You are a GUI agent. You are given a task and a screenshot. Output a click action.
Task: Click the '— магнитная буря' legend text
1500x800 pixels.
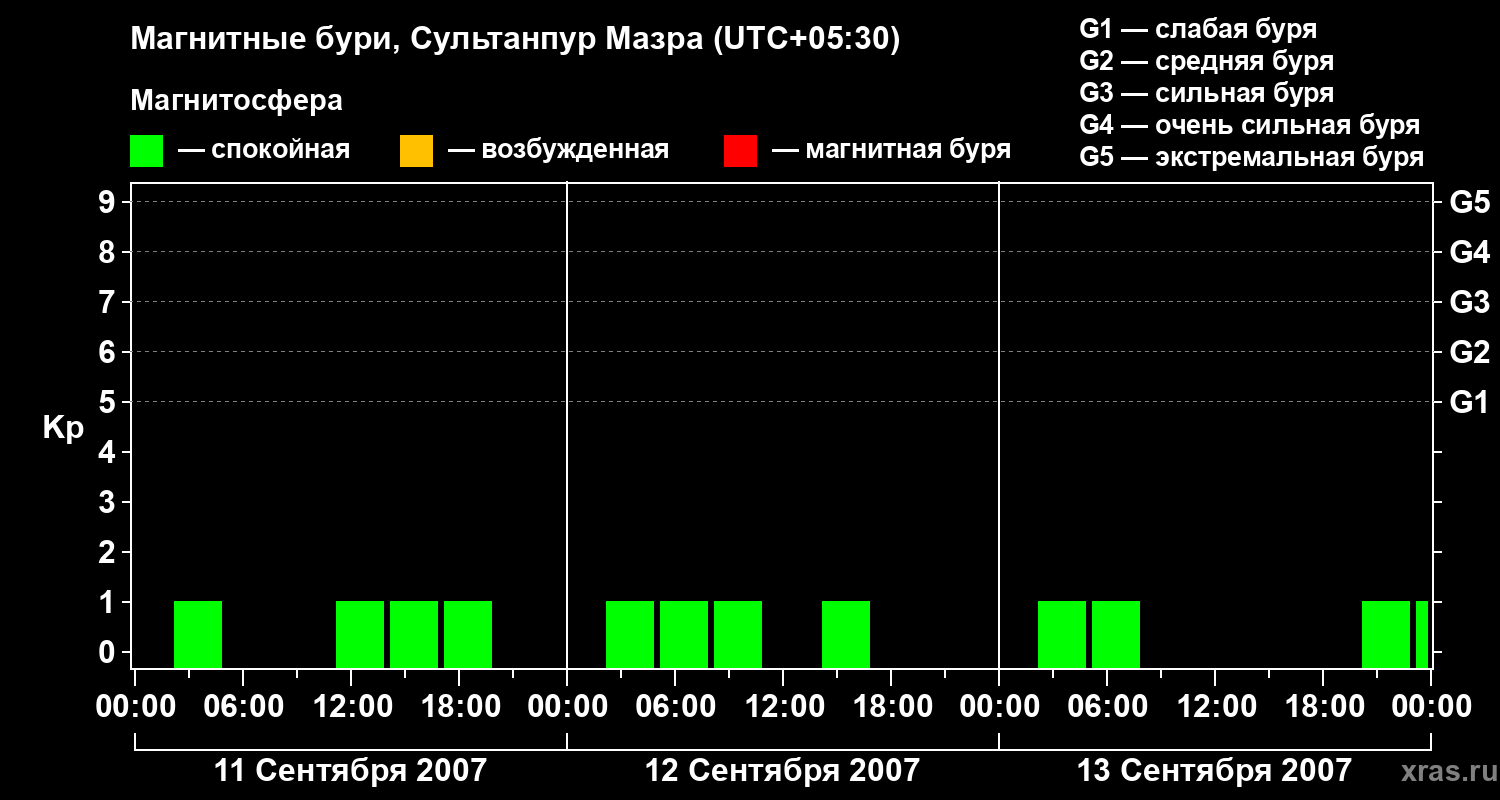[892, 150]
